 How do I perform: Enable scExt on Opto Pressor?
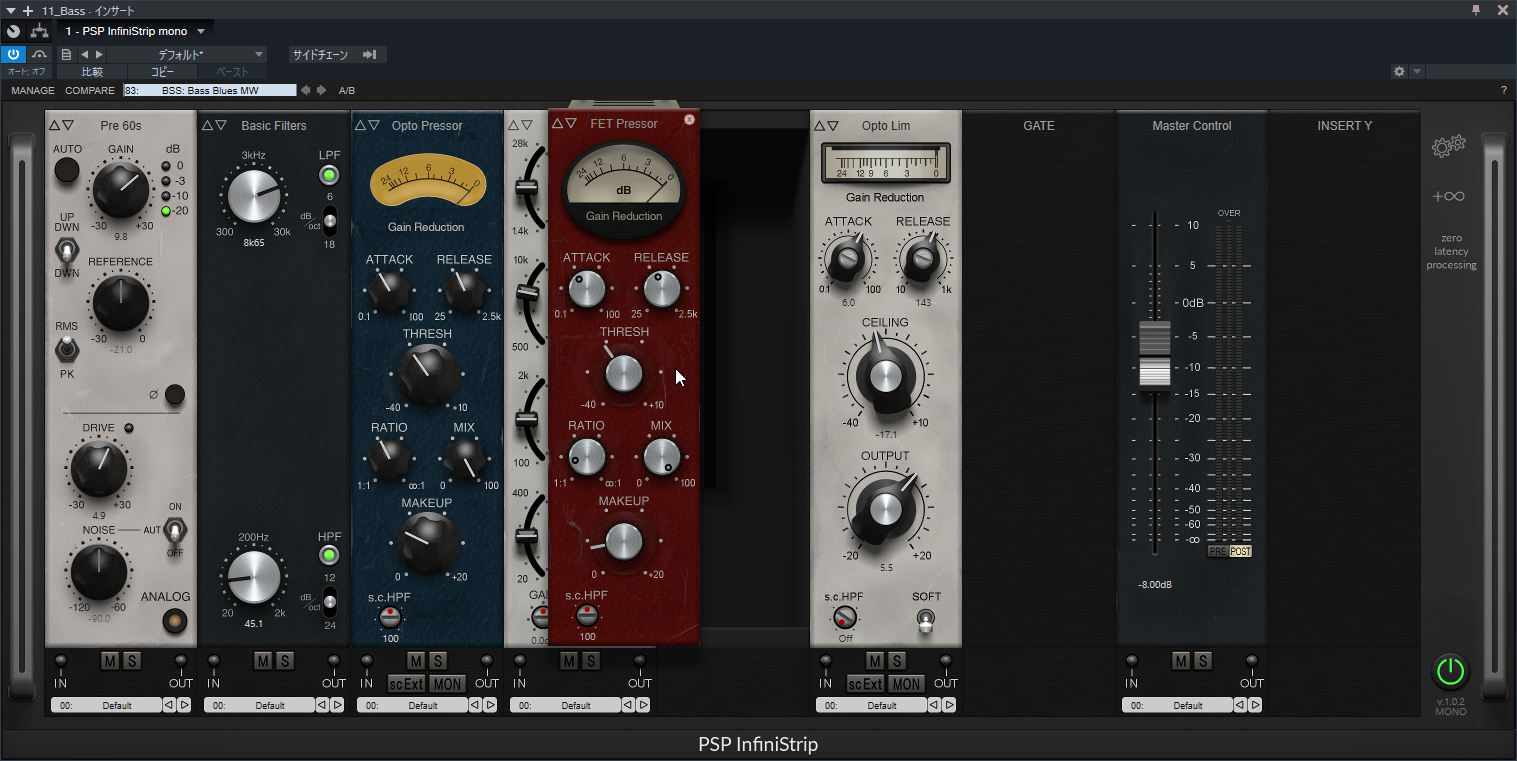point(407,684)
